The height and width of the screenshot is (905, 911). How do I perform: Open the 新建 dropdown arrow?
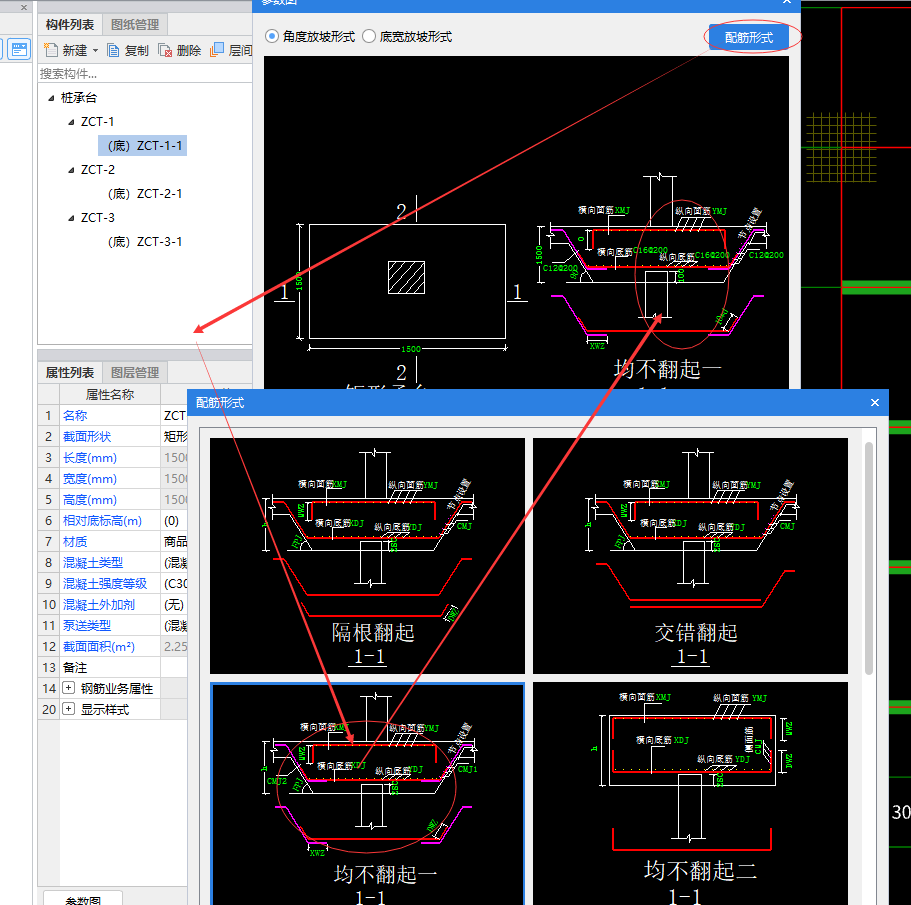coord(95,51)
